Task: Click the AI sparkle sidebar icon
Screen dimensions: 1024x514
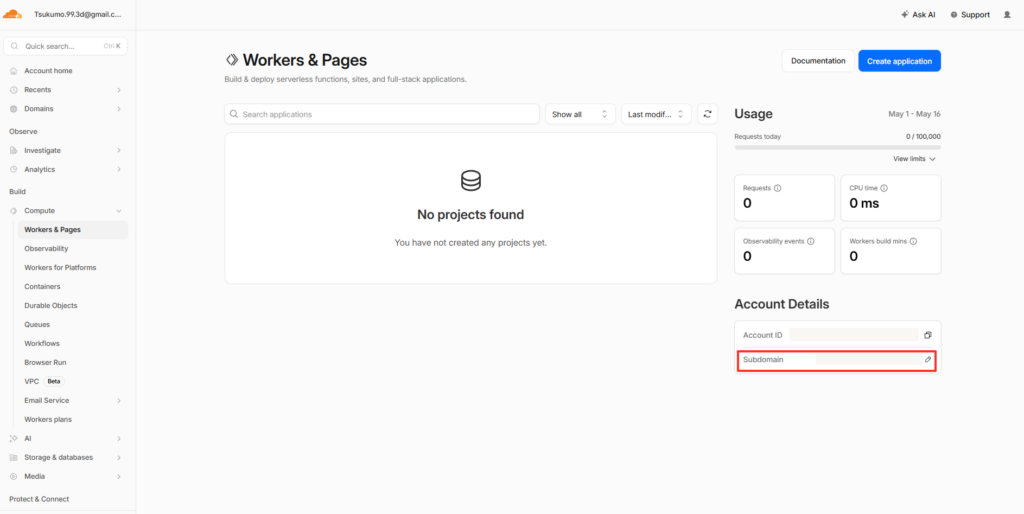Action: pos(14,438)
